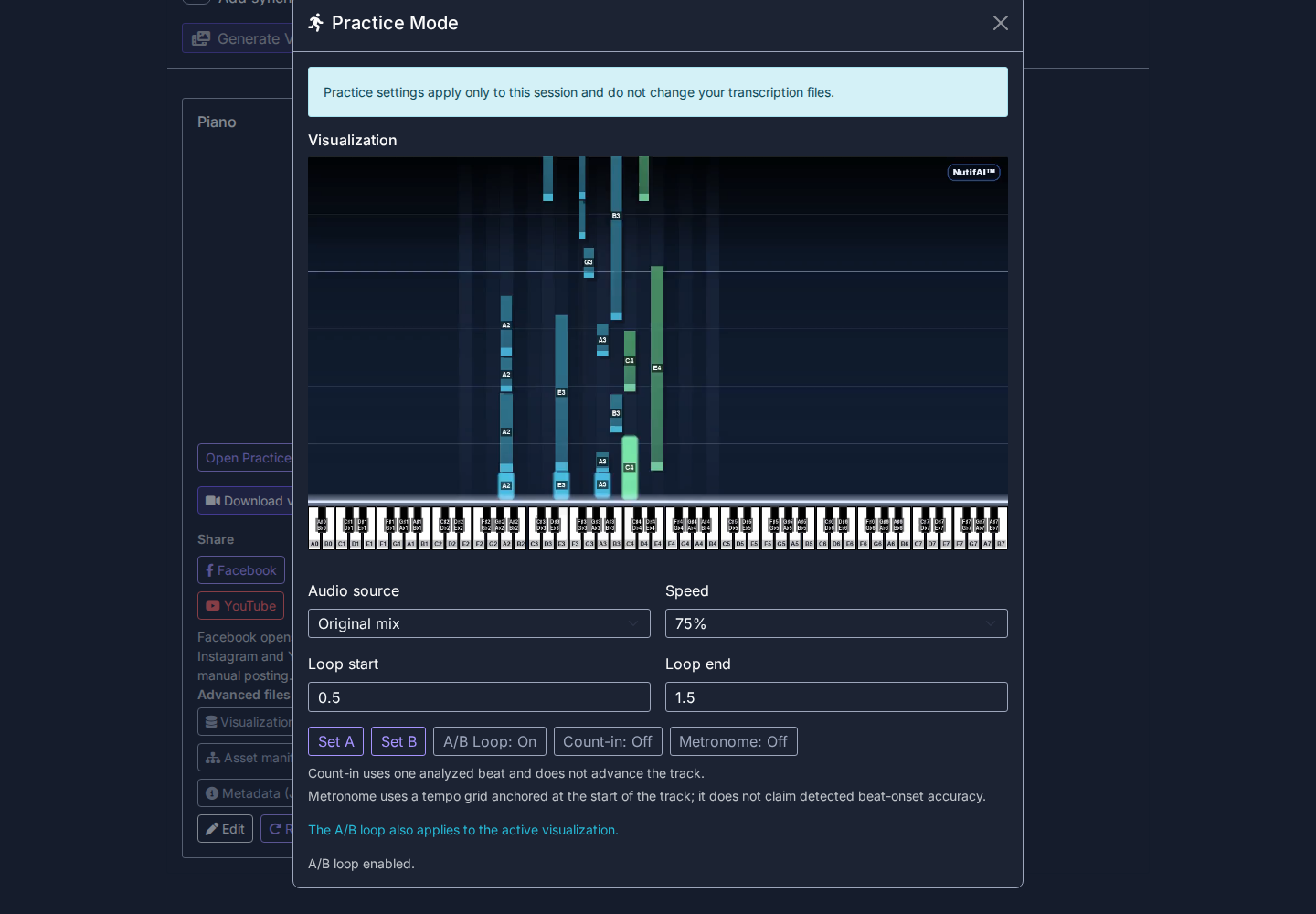Click the pencil icon on Edit
Image resolution: width=1316 pixels, height=914 pixels.
click(x=212, y=829)
